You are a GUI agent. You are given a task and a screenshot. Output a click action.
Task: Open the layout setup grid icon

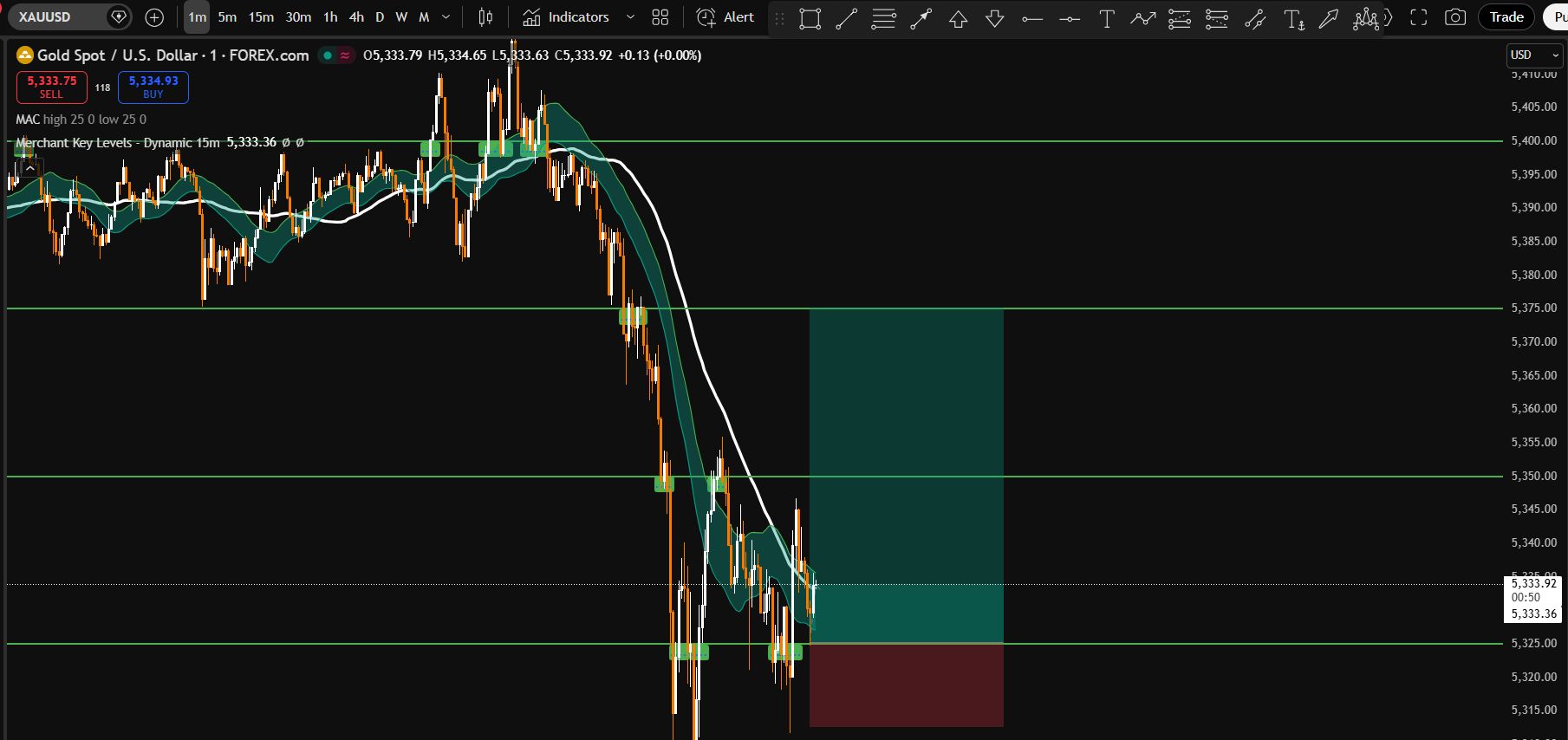click(x=660, y=17)
